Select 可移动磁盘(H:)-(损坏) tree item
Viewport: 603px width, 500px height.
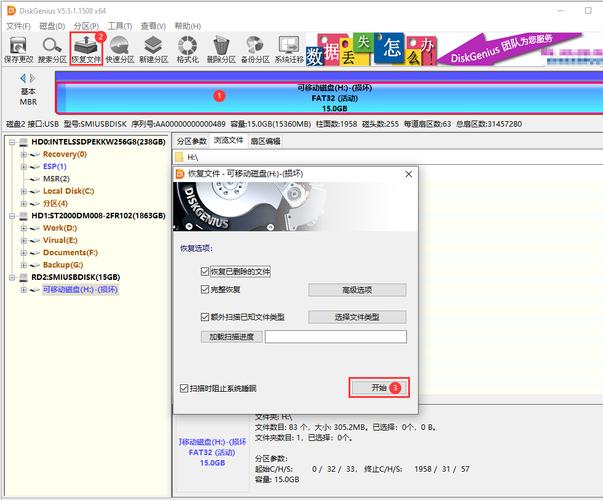[80, 290]
